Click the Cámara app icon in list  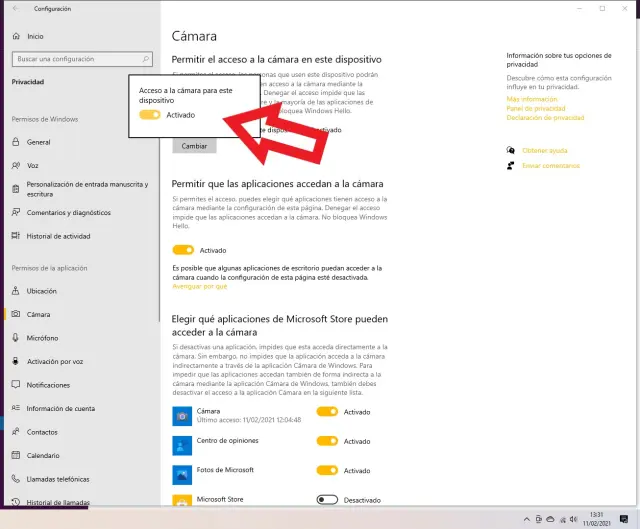[182, 415]
